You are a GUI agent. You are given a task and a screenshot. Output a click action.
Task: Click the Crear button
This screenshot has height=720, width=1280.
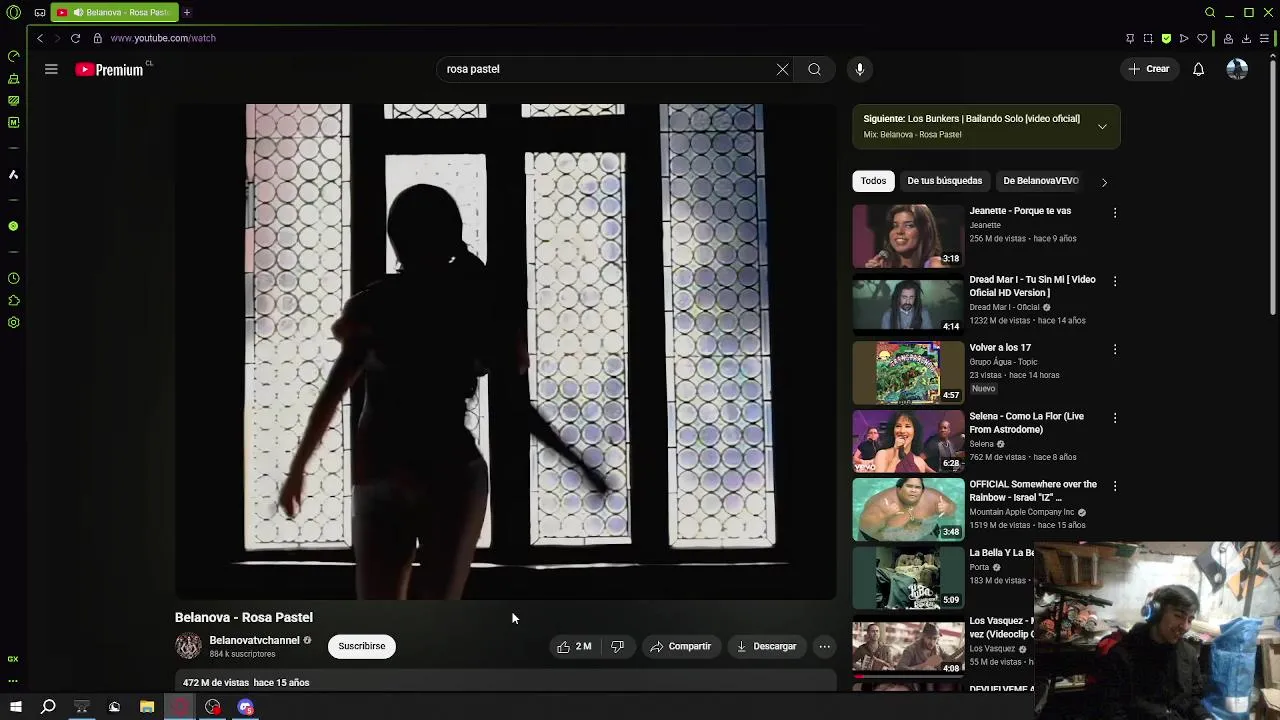click(x=1148, y=69)
